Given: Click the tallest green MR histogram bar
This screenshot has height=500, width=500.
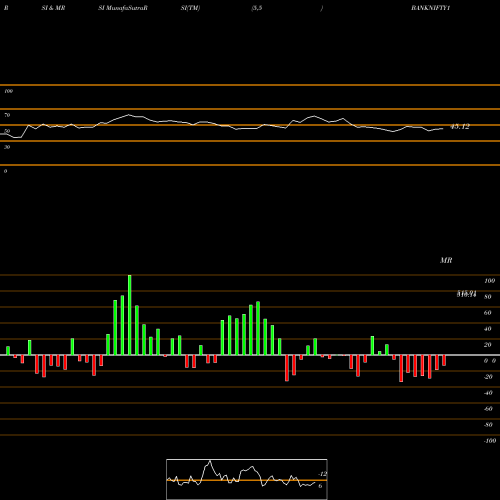Looking at the screenshot, I should tap(130, 315).
